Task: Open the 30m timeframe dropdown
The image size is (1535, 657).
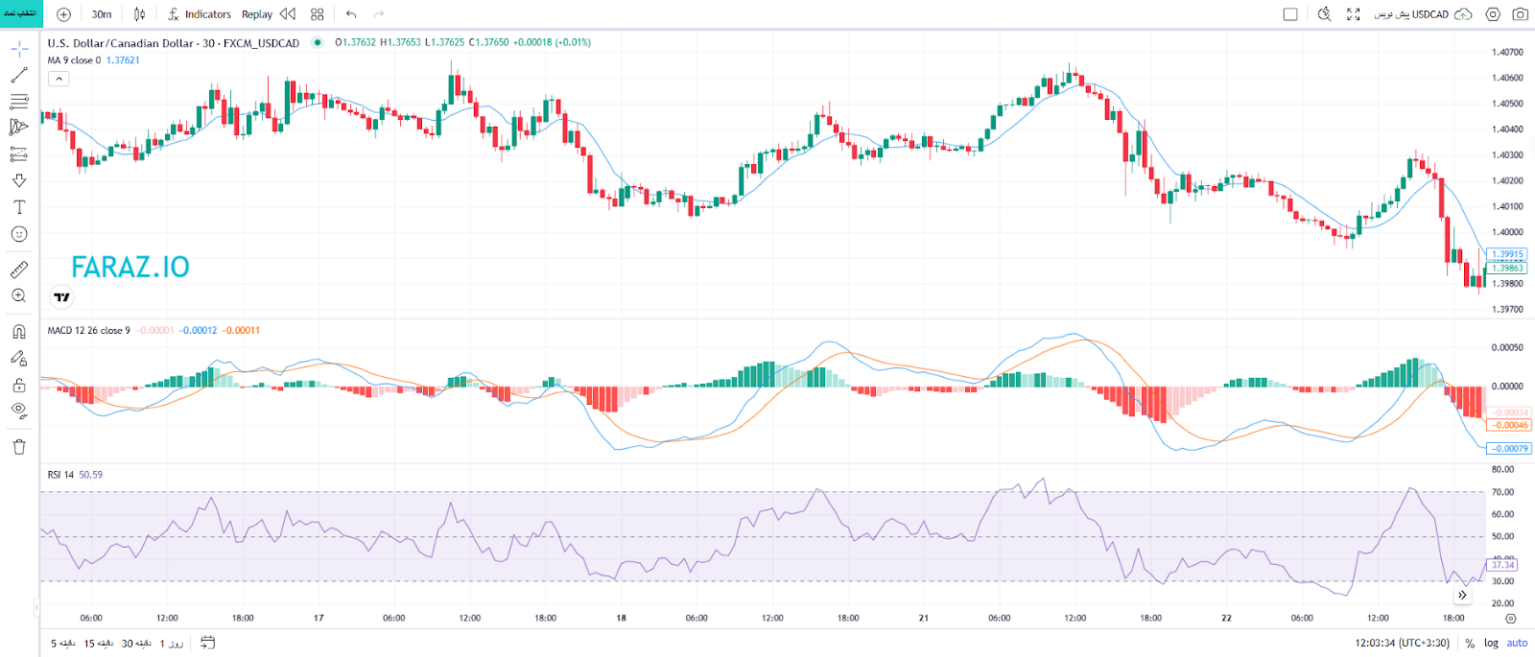Action: point(101,14)
